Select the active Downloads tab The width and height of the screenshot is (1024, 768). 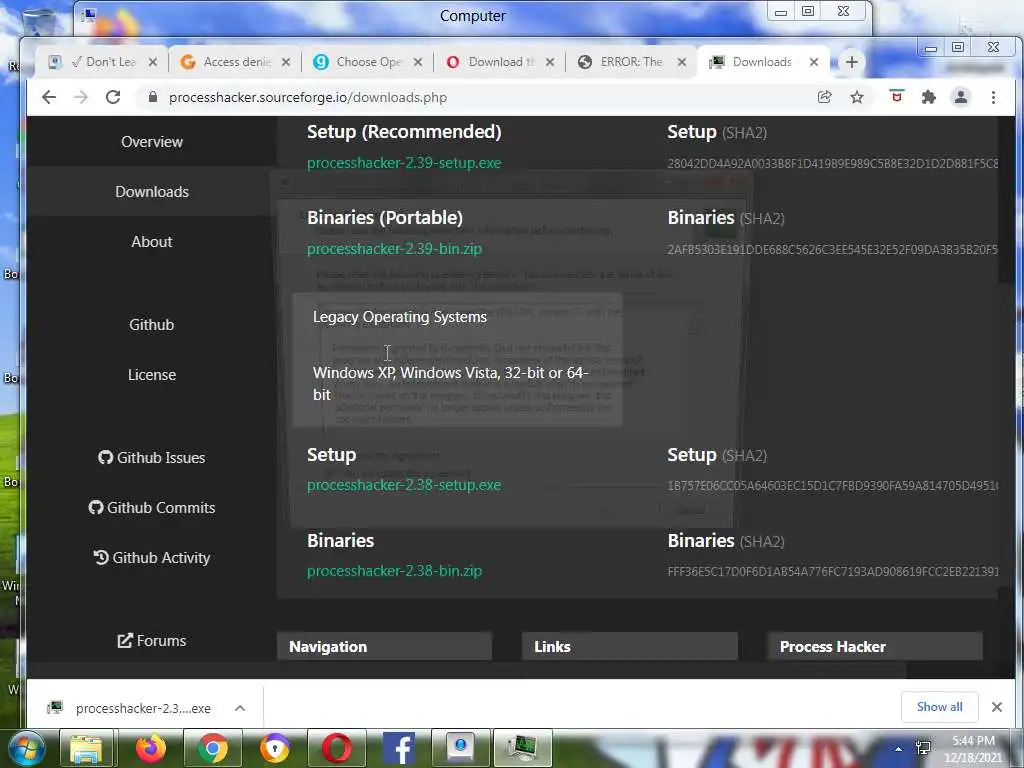[x=761, y=62]
